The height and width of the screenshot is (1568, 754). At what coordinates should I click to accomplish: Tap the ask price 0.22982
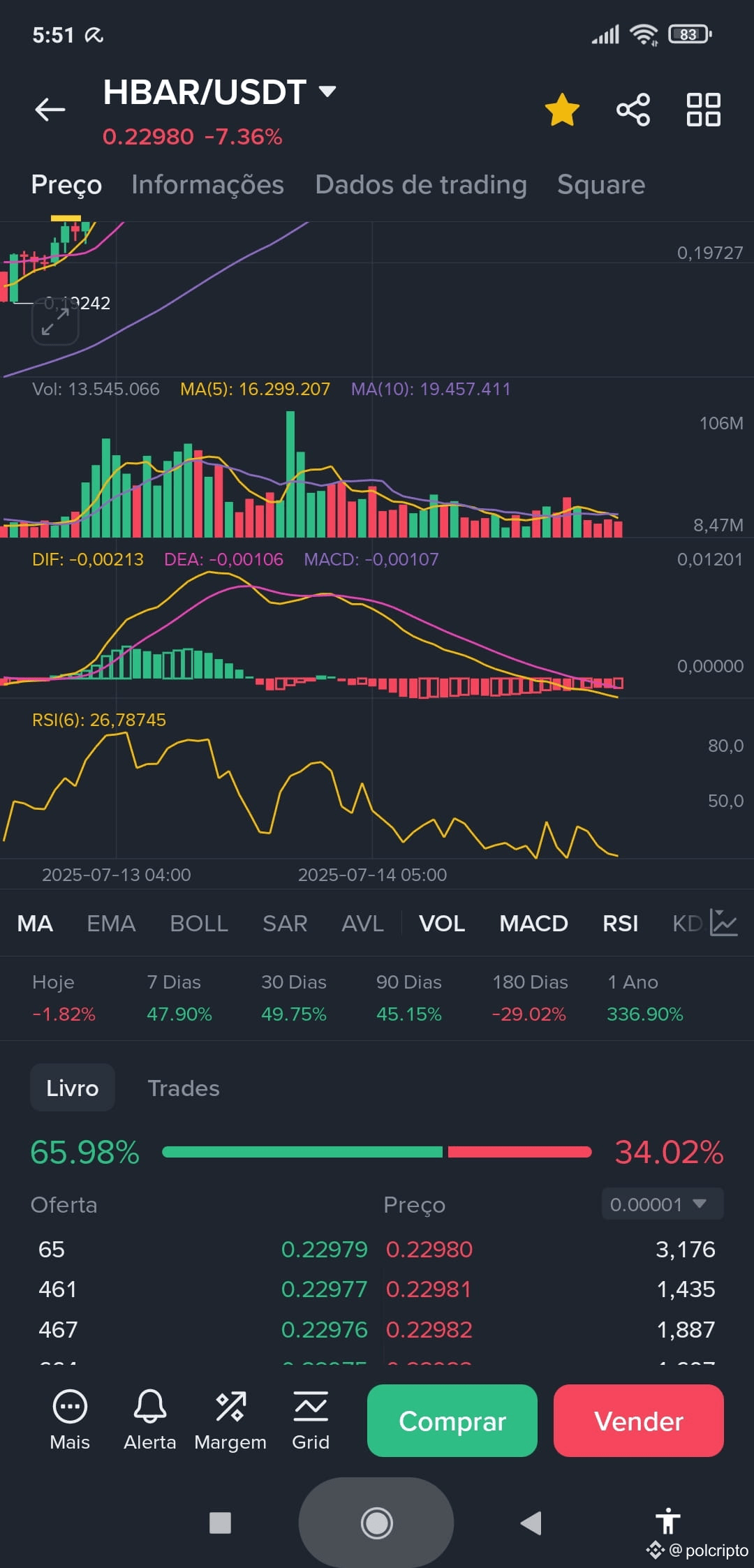pos(429,1330)
